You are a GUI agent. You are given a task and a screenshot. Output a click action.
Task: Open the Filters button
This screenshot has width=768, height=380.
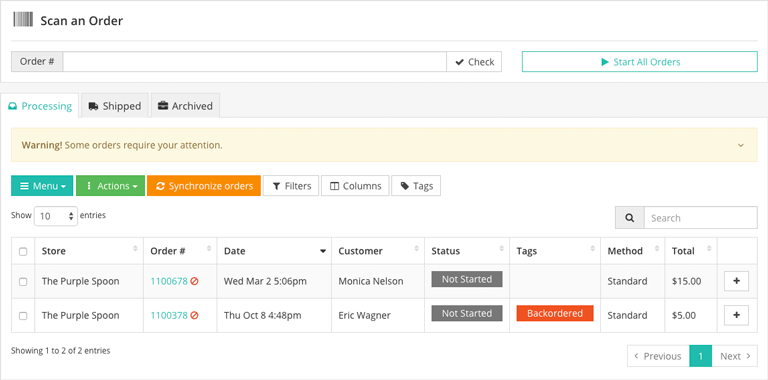coord(291,186)
